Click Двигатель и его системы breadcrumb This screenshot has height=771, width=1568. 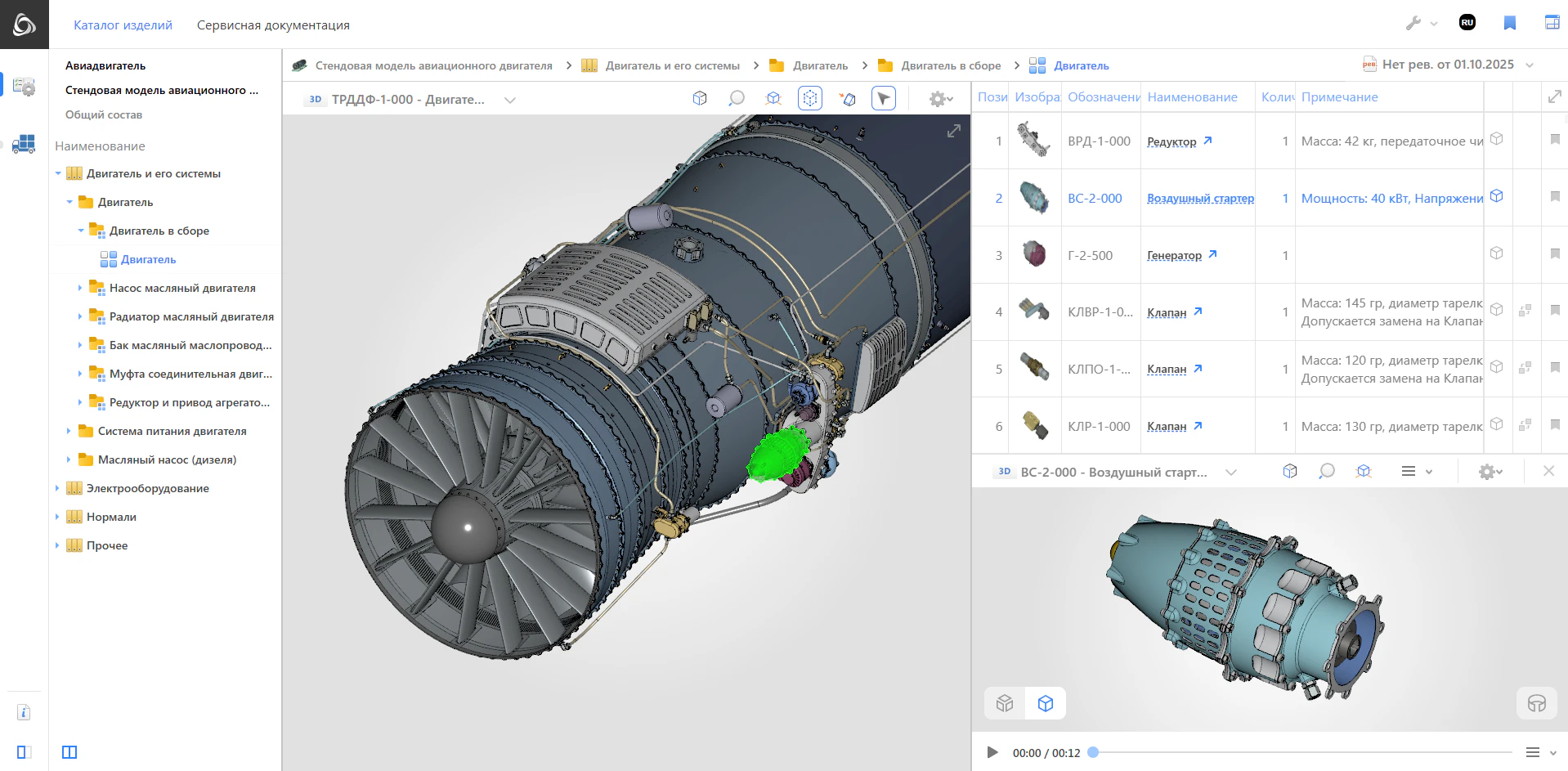pyautogui.click(x=672, y=66)
